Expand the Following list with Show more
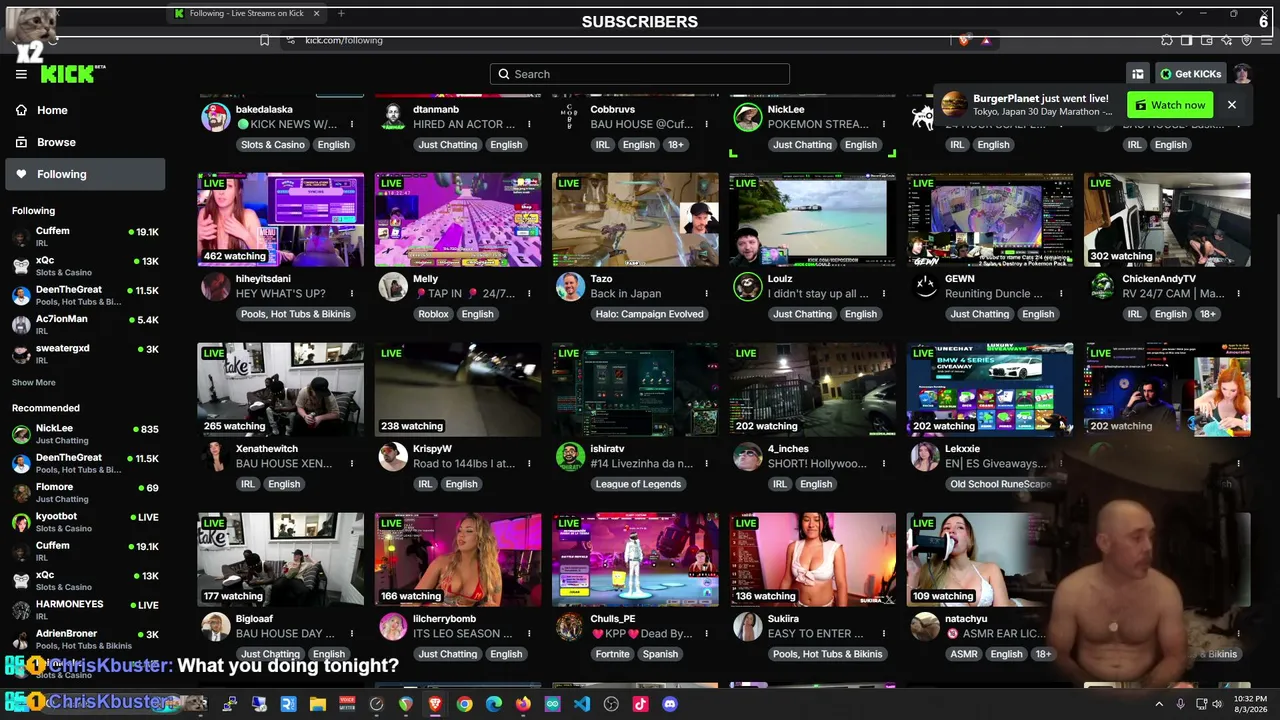This screenshot has height=720, width=1280. 34,382
